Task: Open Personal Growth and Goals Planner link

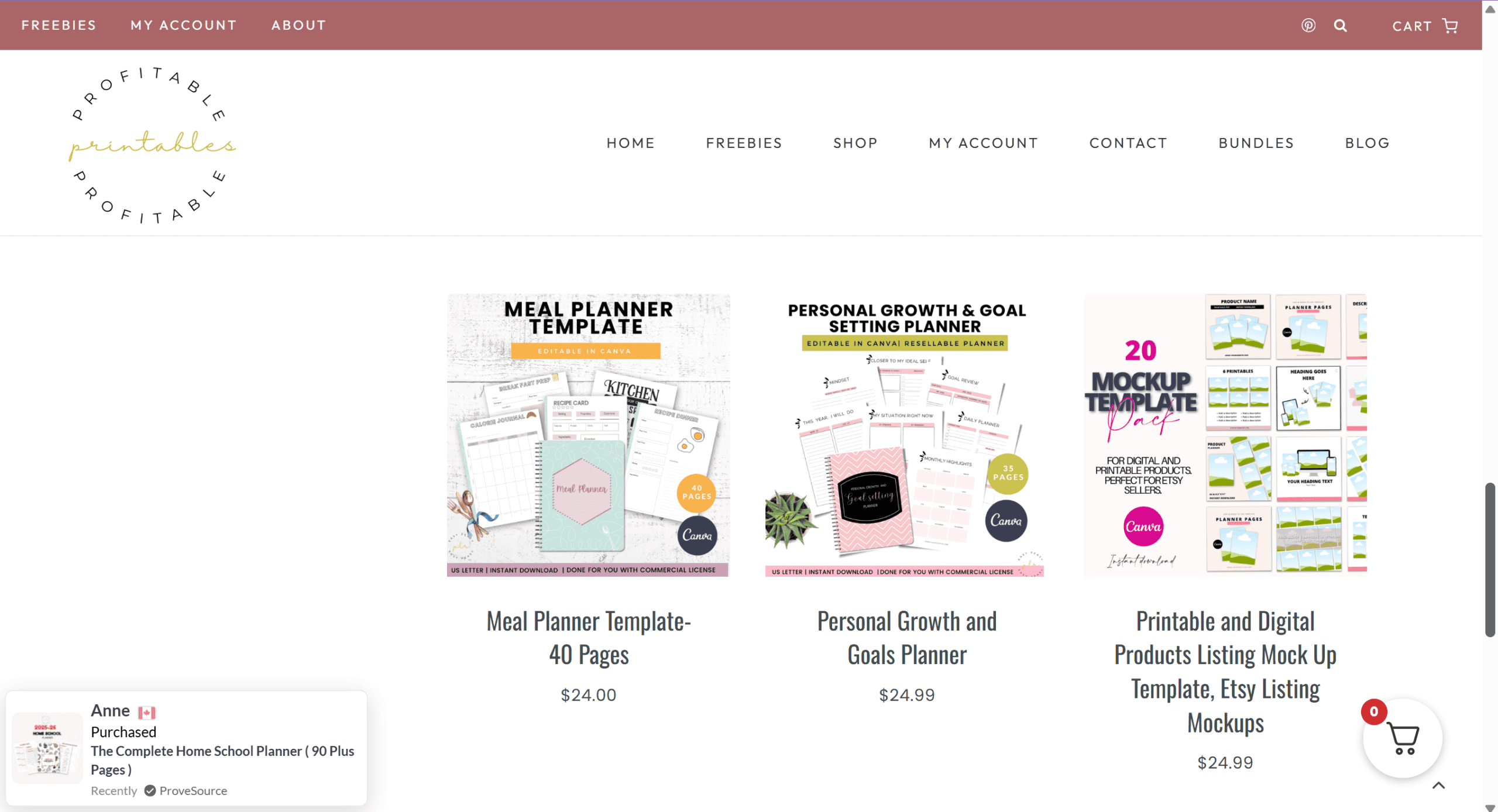Action: tap(906, 638)
